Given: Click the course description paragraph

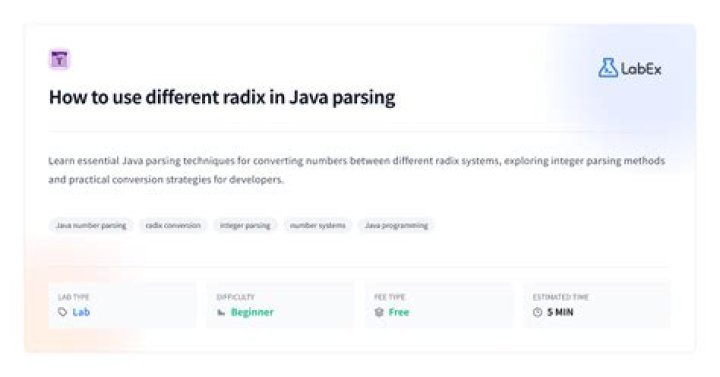Looking at the screenshot, I should click(x=357, y=170).
